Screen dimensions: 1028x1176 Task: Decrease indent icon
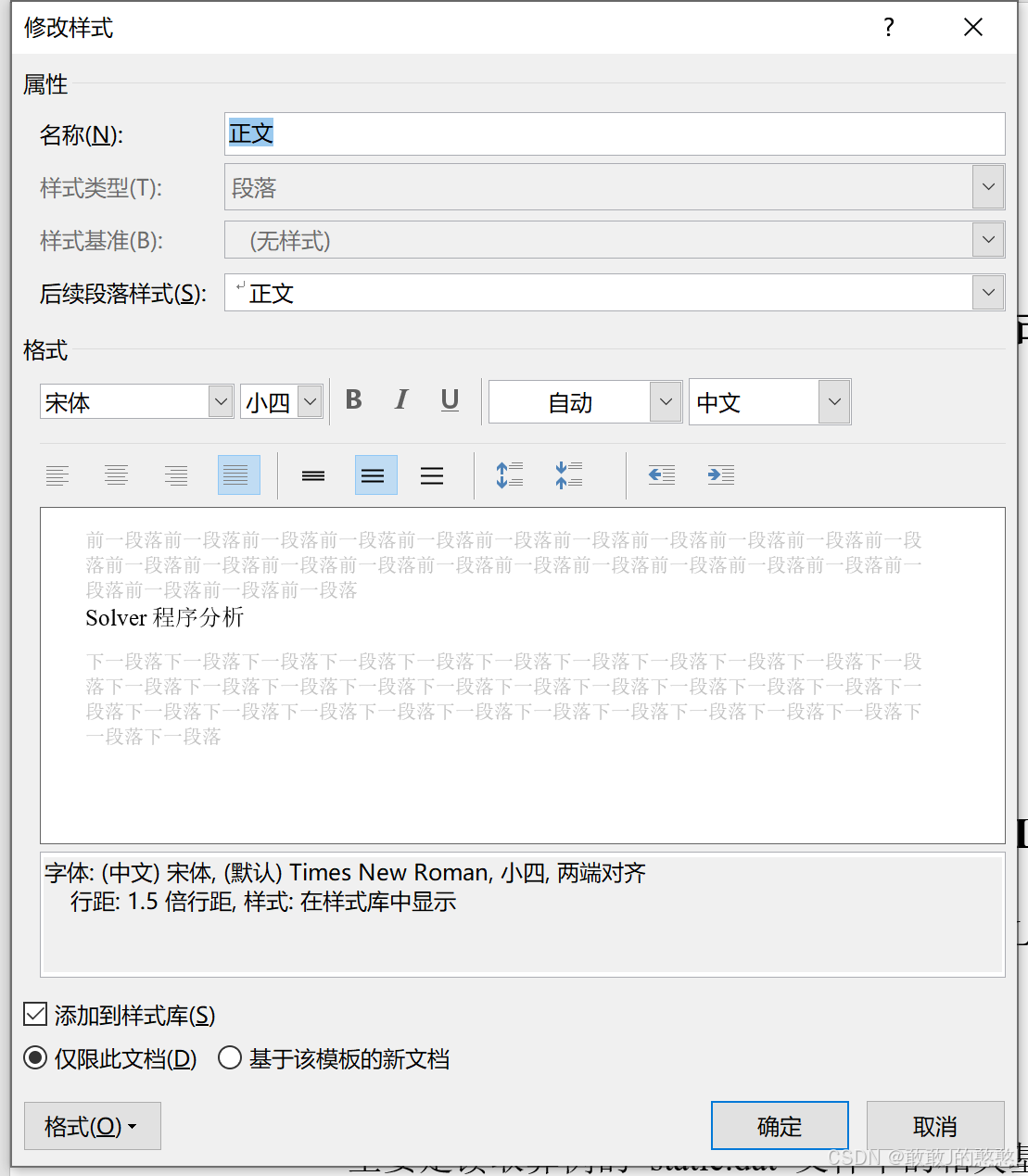(x=662, y=475)
